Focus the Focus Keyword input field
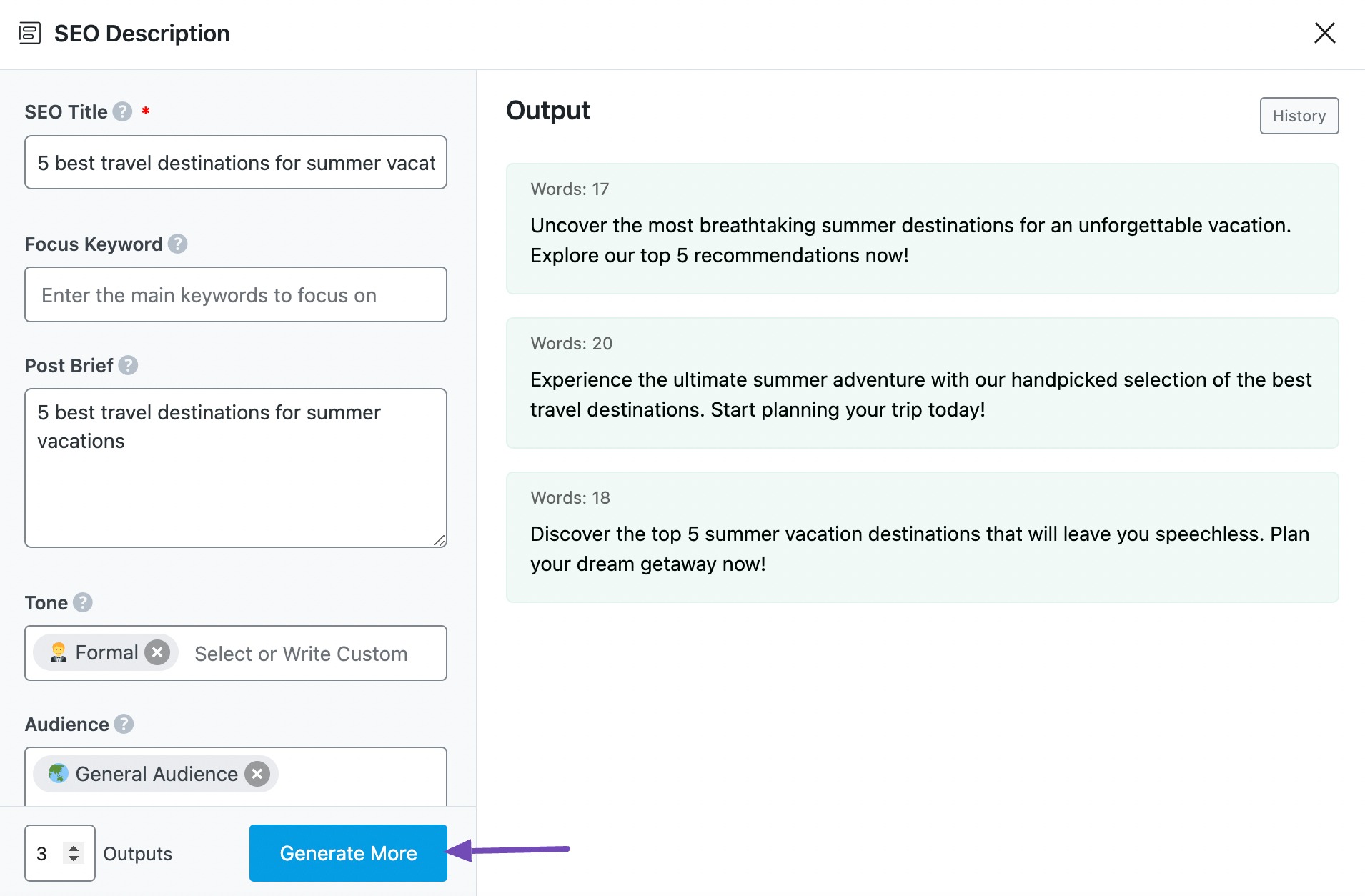 236,294
